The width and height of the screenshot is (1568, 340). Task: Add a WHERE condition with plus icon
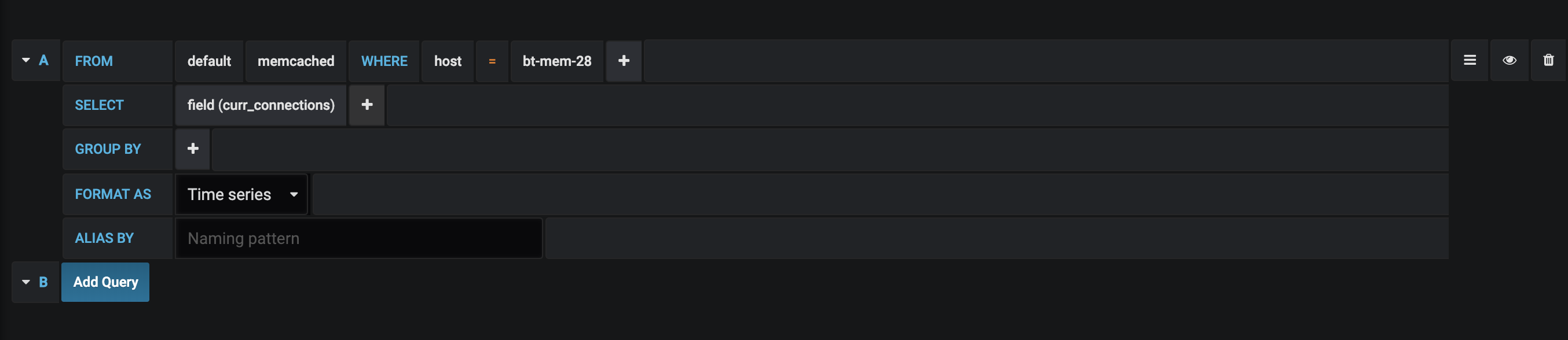(x=623, y=61)
